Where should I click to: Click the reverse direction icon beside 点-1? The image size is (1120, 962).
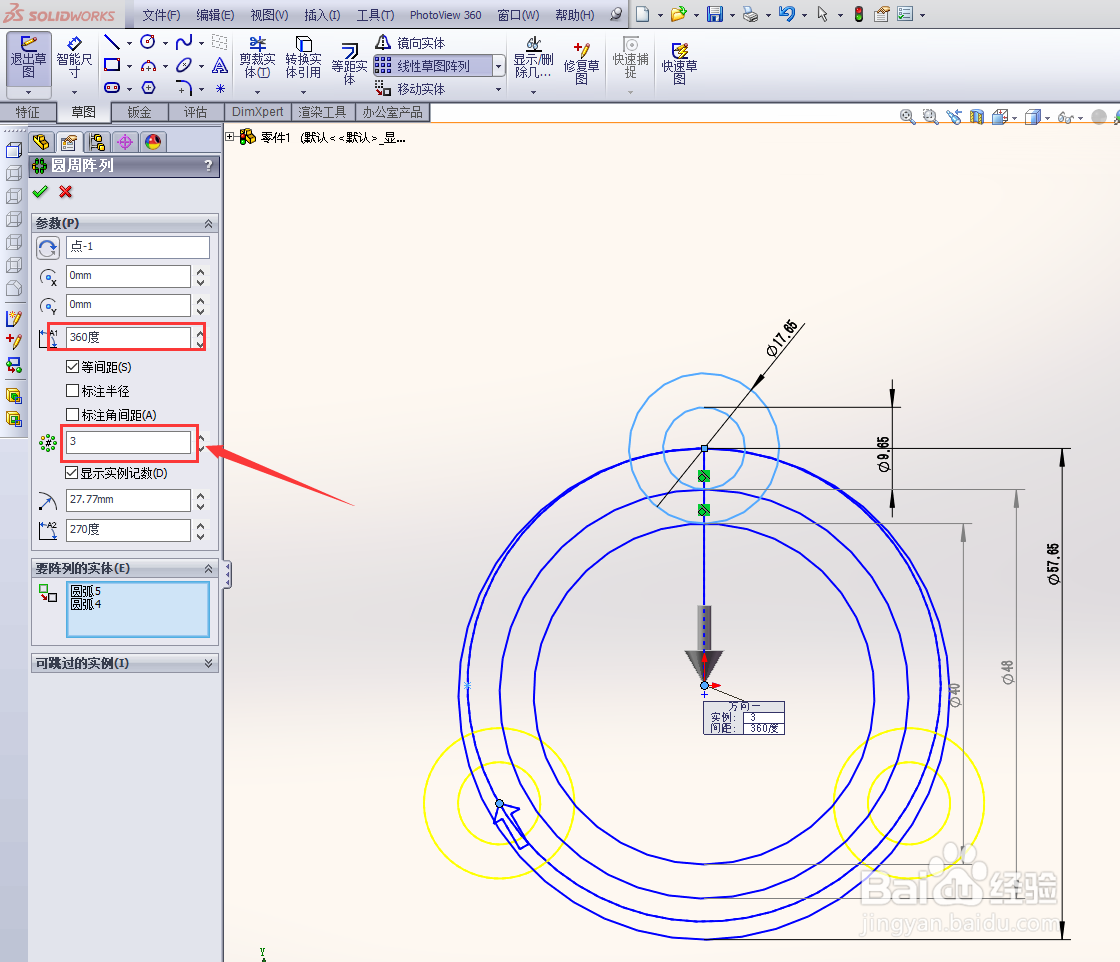point(48,248)
